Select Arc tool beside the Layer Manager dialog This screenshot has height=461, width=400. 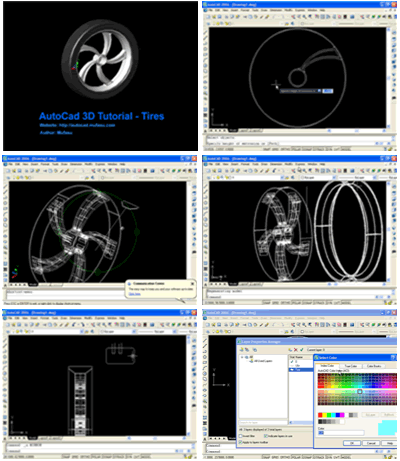pyautogui.click(x=205, y=368)
